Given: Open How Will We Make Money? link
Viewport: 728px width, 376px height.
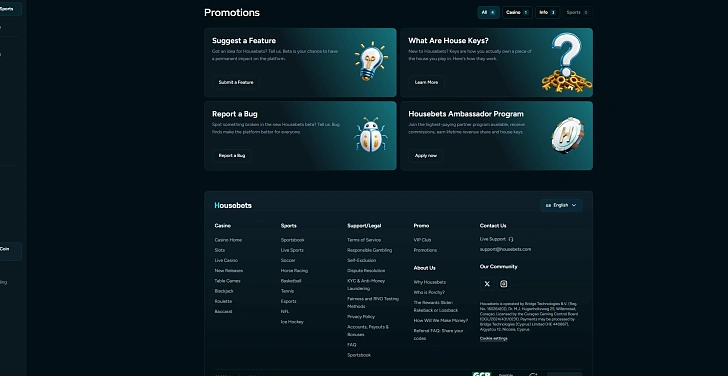Looking at the screenshot, I should (x=441, y=320).
